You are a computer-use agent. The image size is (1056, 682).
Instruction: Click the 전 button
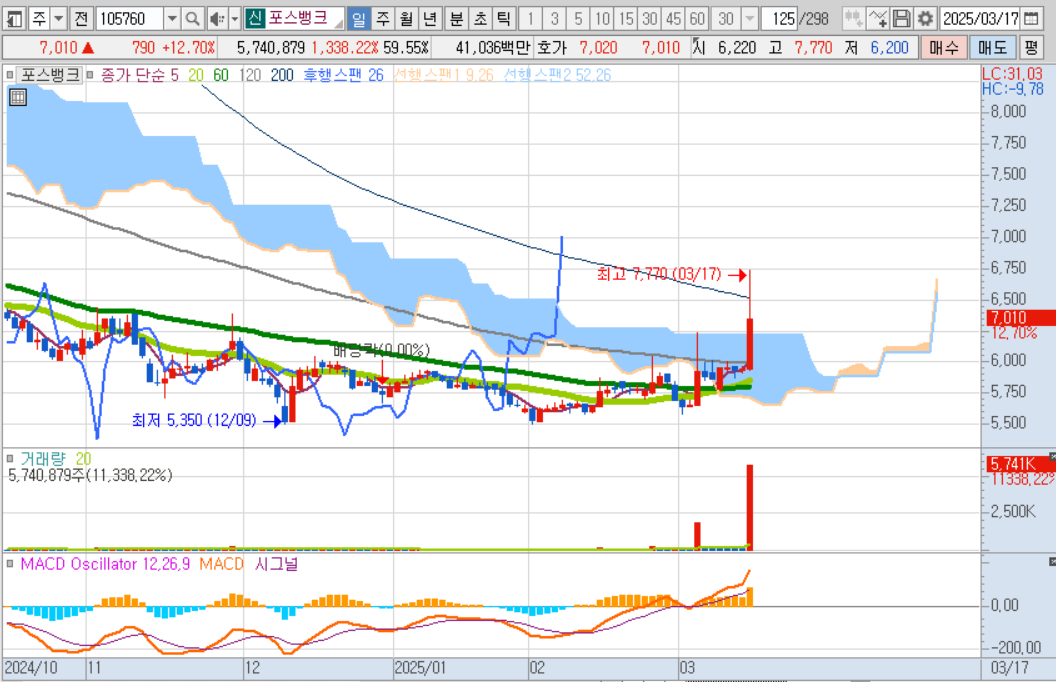[x=81, y=19]
